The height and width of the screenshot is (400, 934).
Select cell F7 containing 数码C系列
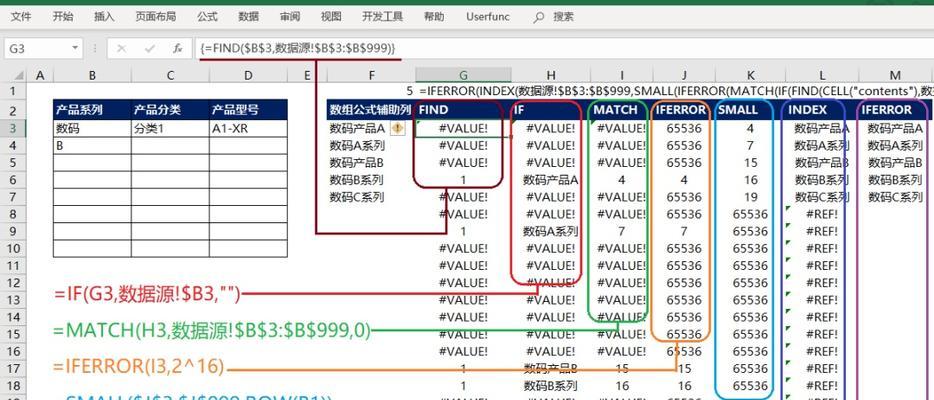tap(371, 197)
